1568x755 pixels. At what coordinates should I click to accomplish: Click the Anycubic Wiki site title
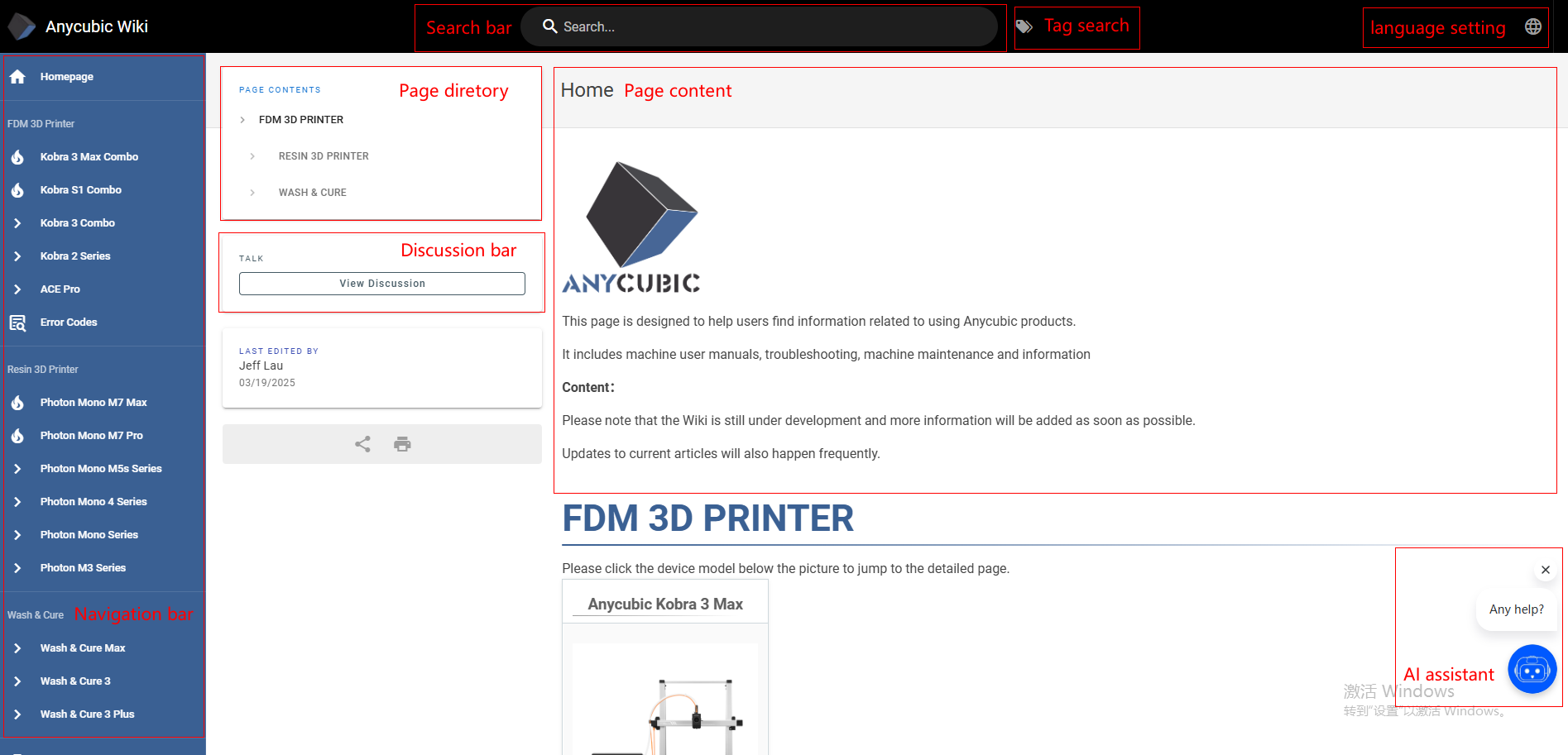(x=97, y=26)
